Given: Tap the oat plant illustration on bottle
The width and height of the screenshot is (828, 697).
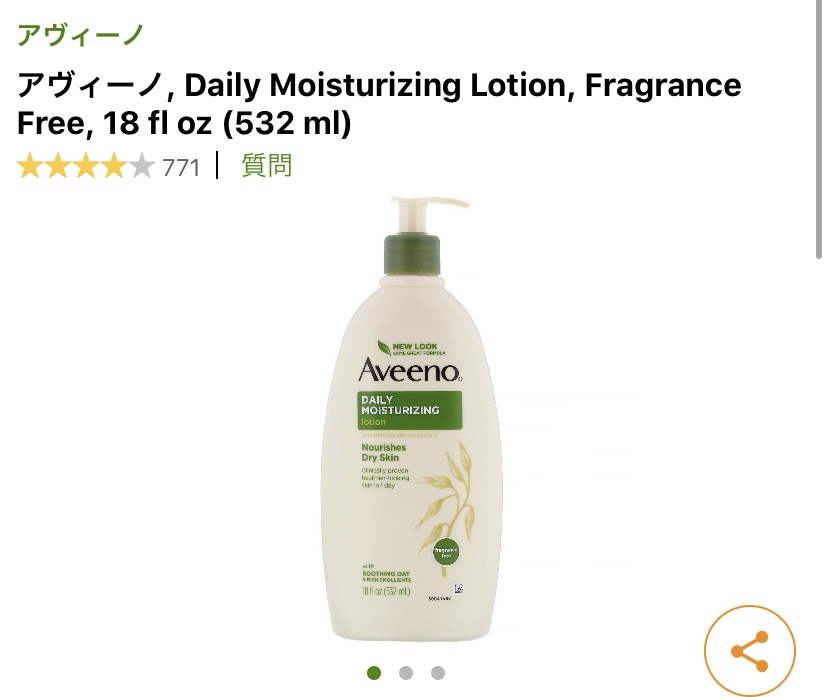Looking at the screenshot, I should click(448, 489).
